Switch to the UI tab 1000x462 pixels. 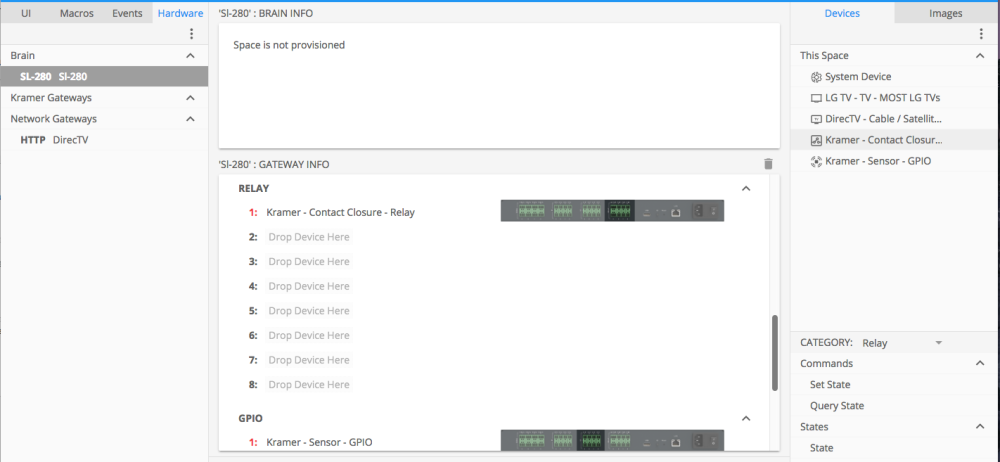point(26,13)
